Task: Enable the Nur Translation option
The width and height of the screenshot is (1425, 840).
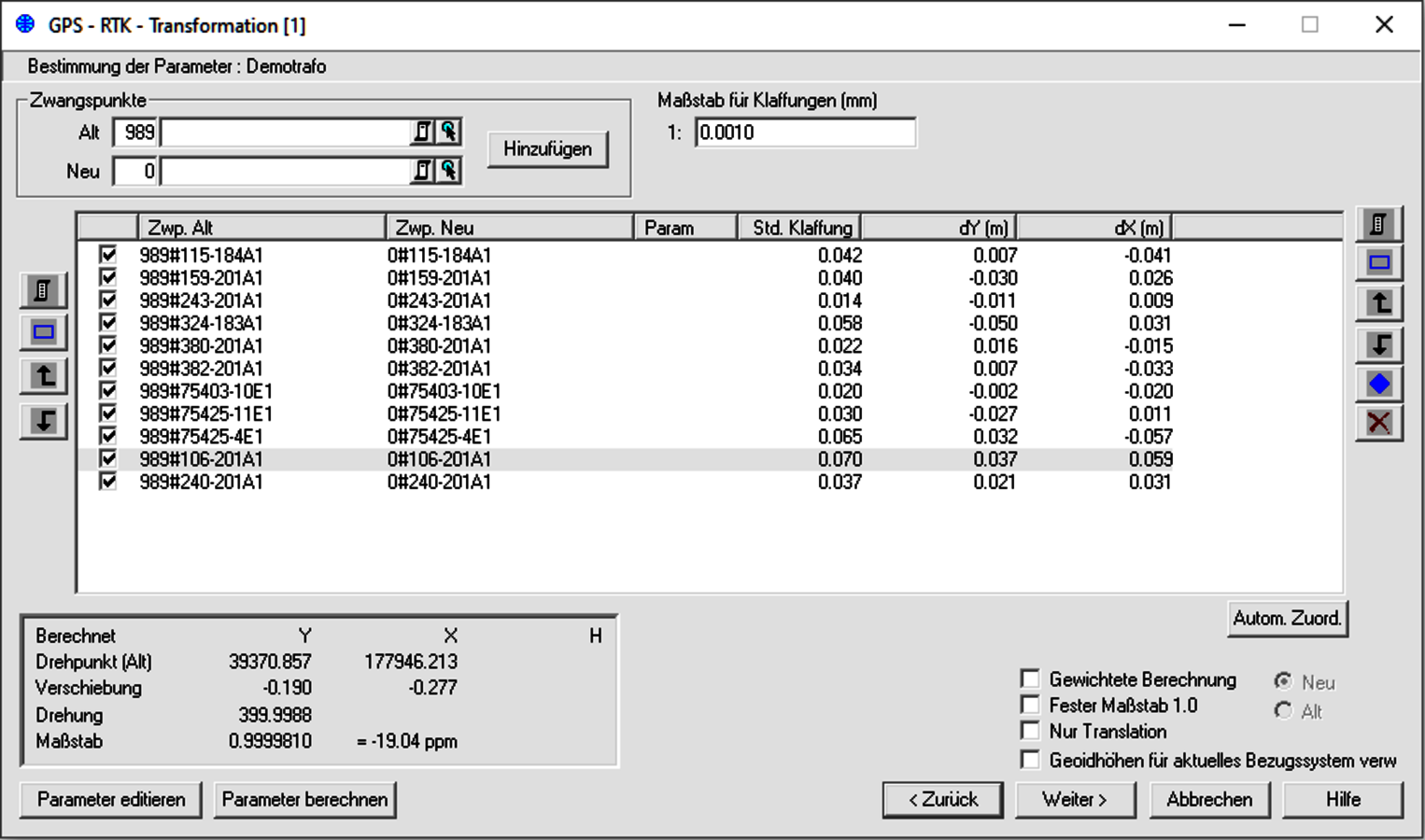Action: click(1030, 731)
